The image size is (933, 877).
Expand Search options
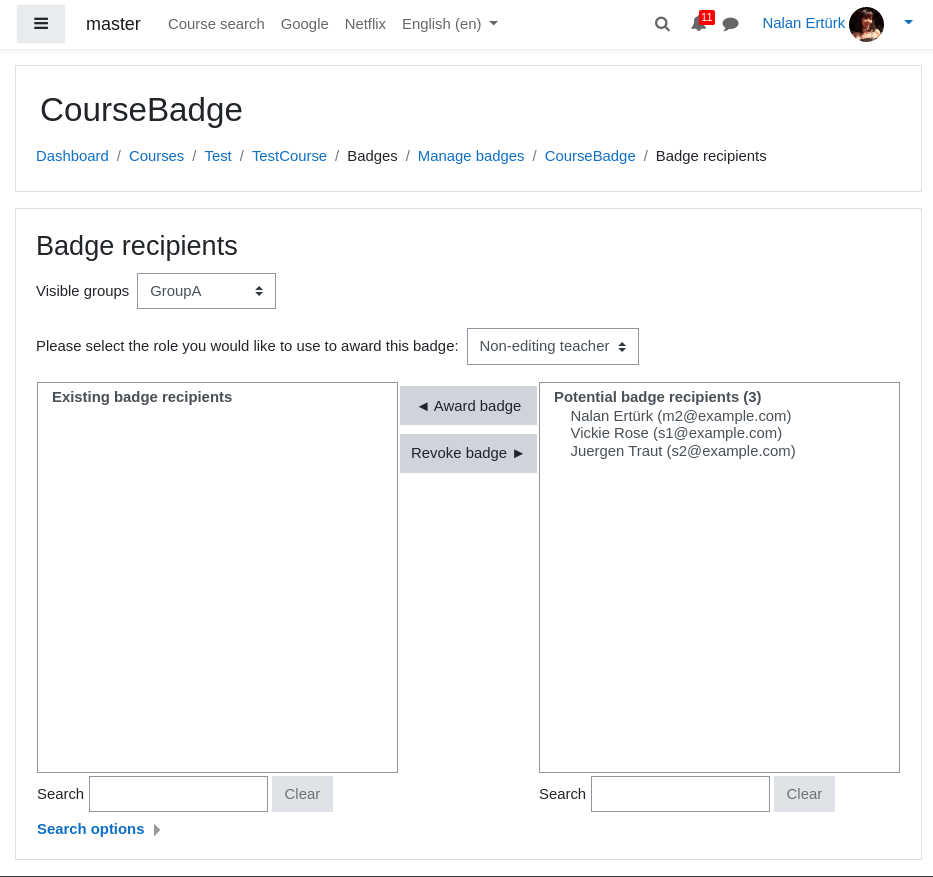click(x=98, y=829)
